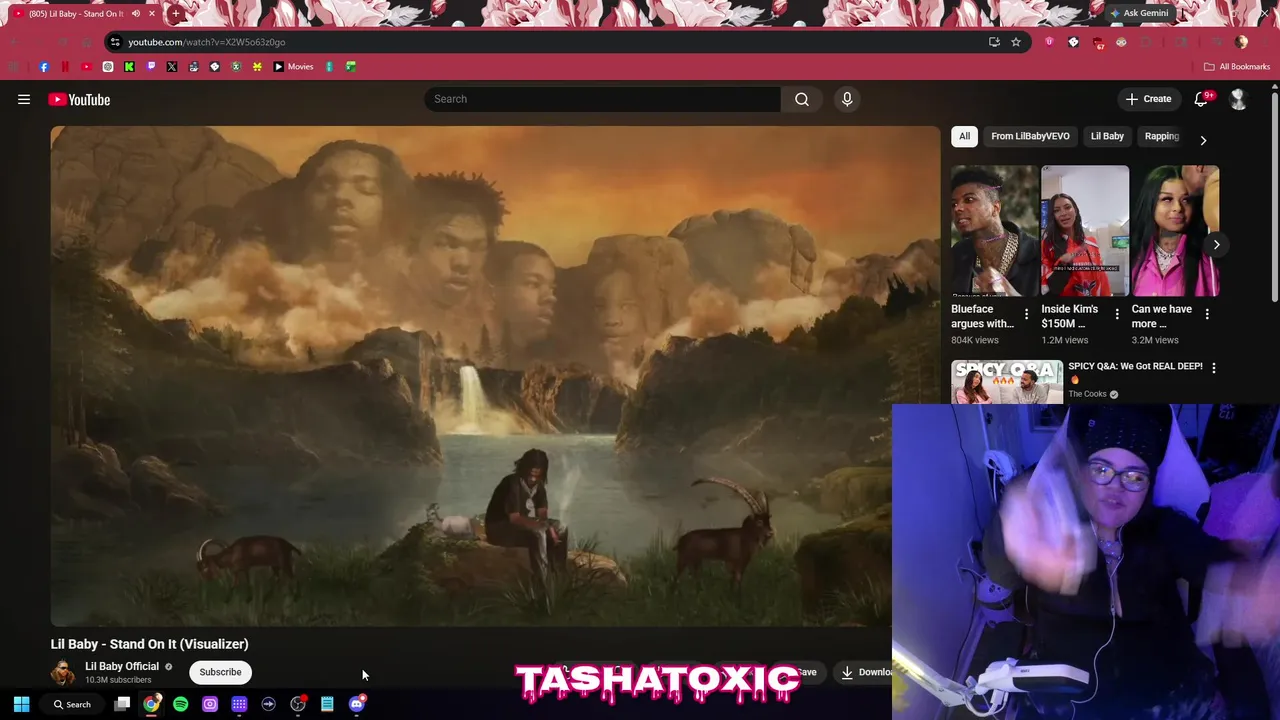Click the Create button

tap(1148, 99)
